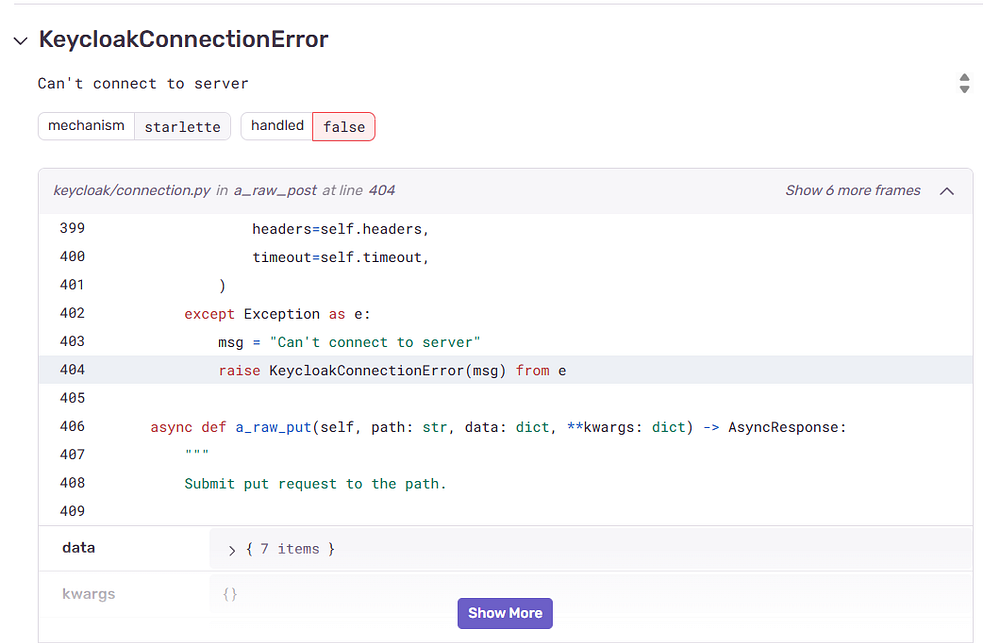Select code line 403 msg assignment
The width and height of the screenshot is (1000, 643).
click(506, 341)
